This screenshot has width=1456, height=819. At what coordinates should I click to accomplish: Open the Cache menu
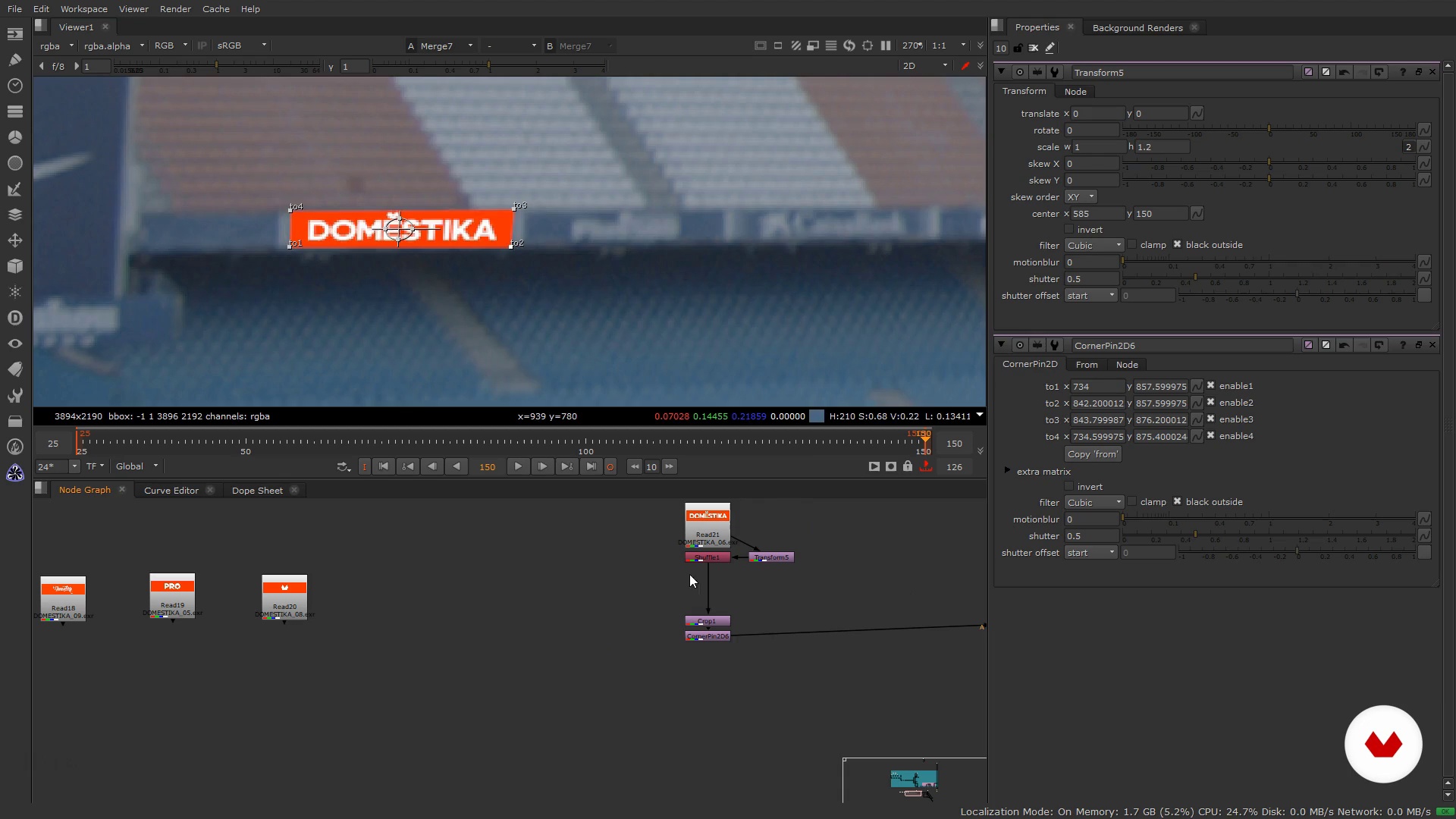[x=215, y=9]
